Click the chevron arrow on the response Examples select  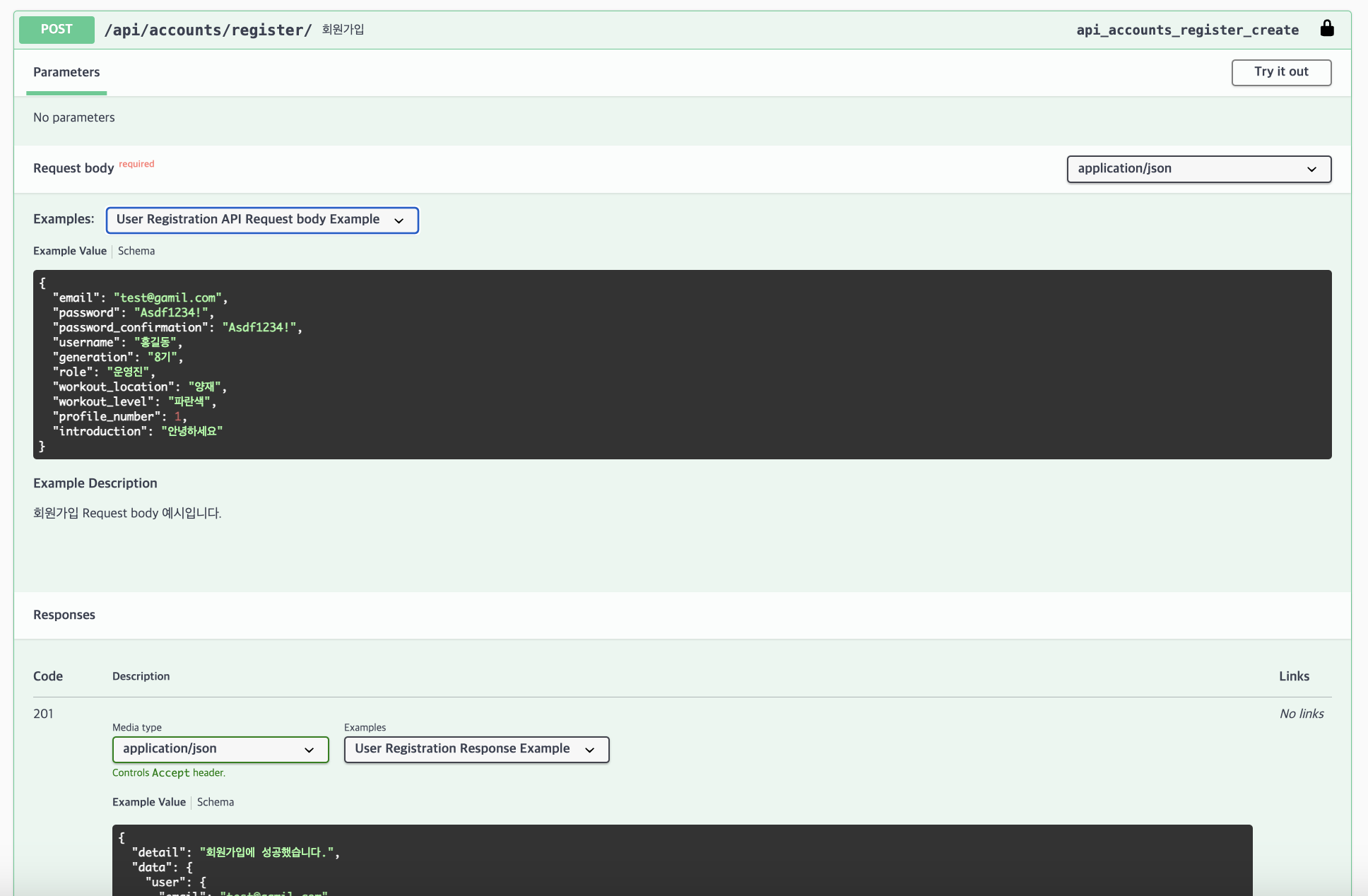tap(590, 750)
